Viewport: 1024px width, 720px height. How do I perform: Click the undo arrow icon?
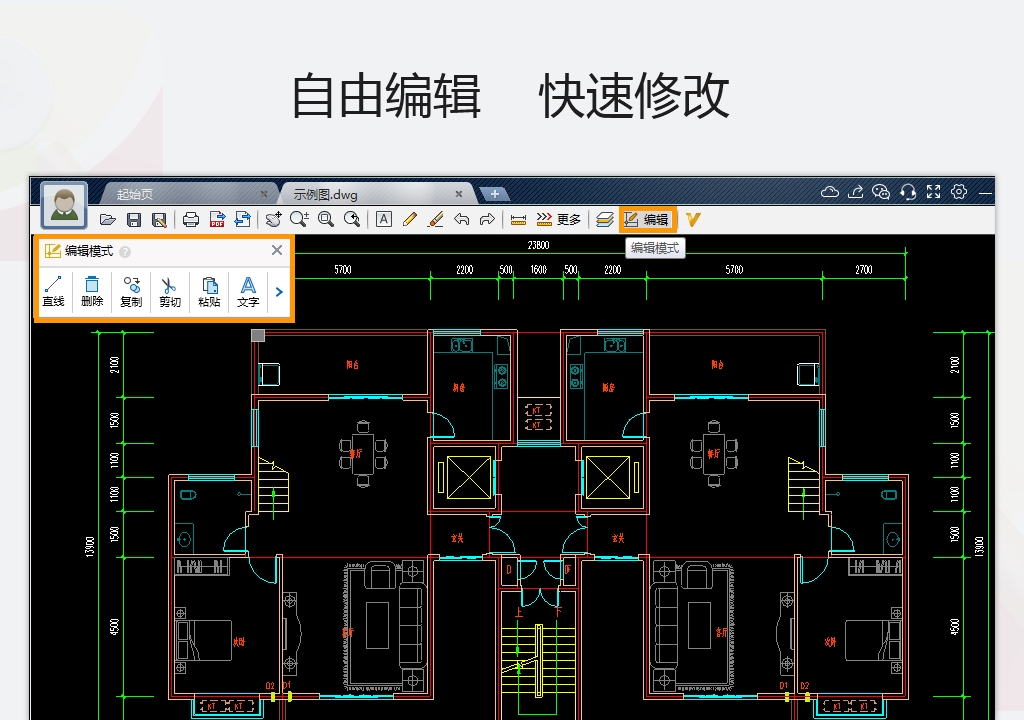[460, 219]
